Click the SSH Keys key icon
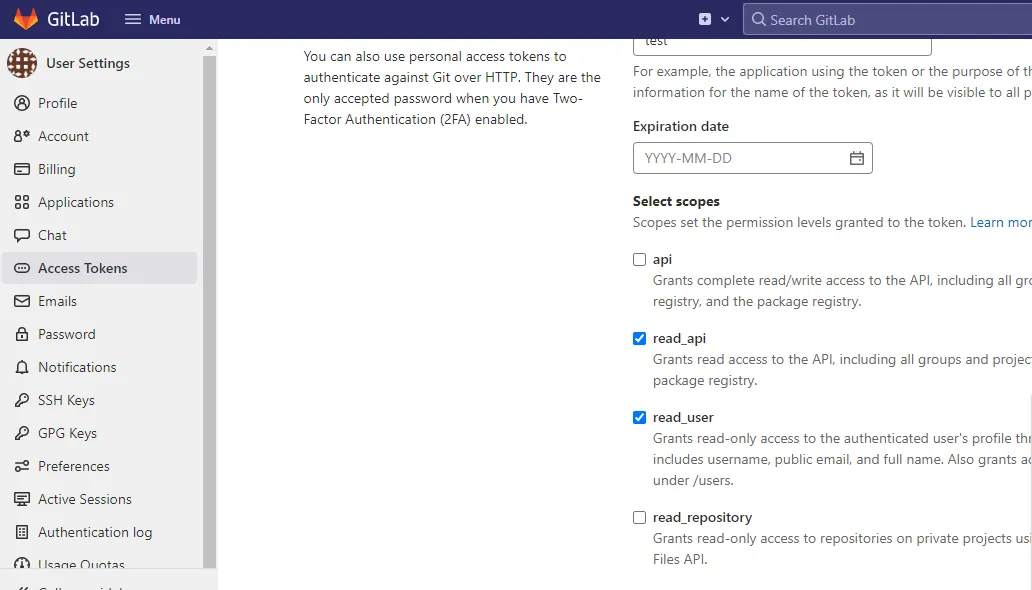1032x590 pixels. click(x=22, y=400)
